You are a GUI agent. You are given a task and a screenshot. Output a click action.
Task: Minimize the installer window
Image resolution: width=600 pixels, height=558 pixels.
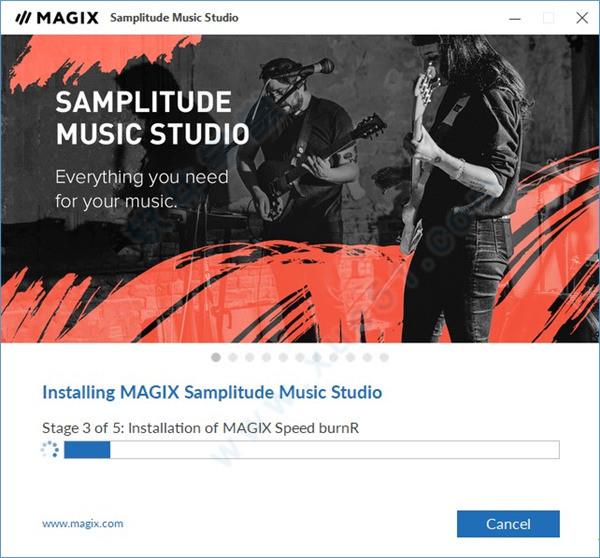(515, 18)
